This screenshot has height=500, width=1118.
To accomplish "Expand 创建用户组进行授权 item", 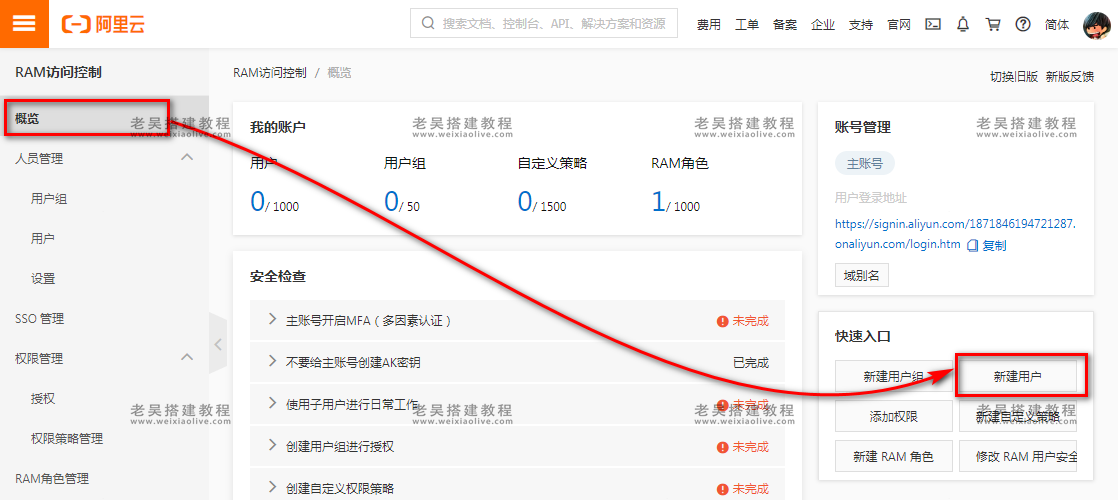I will coord(272,445).
